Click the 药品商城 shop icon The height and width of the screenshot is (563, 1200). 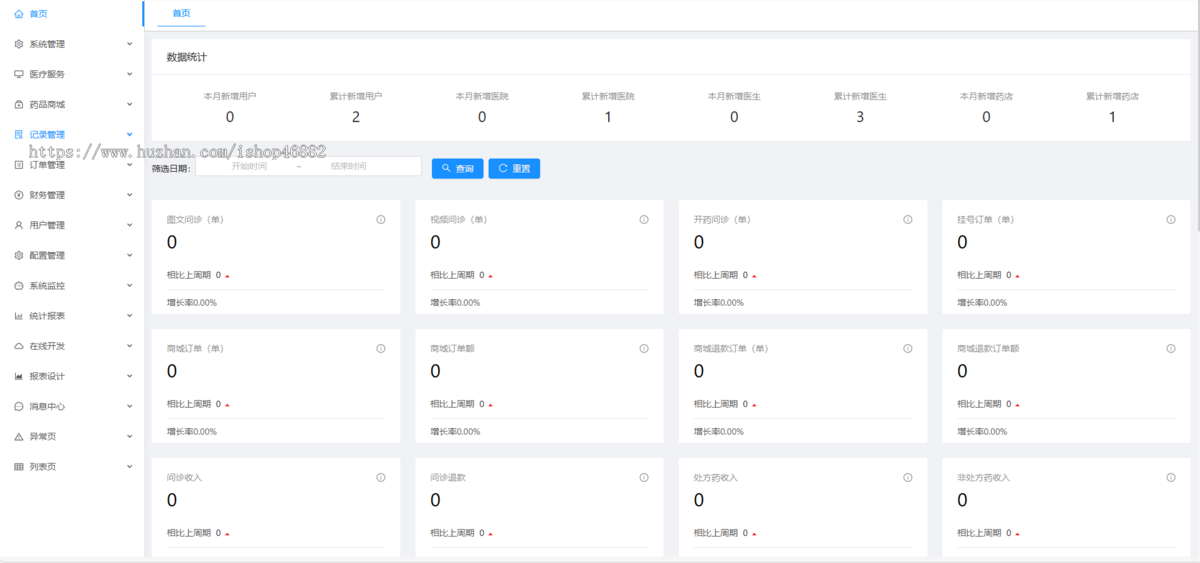point(19,104)
